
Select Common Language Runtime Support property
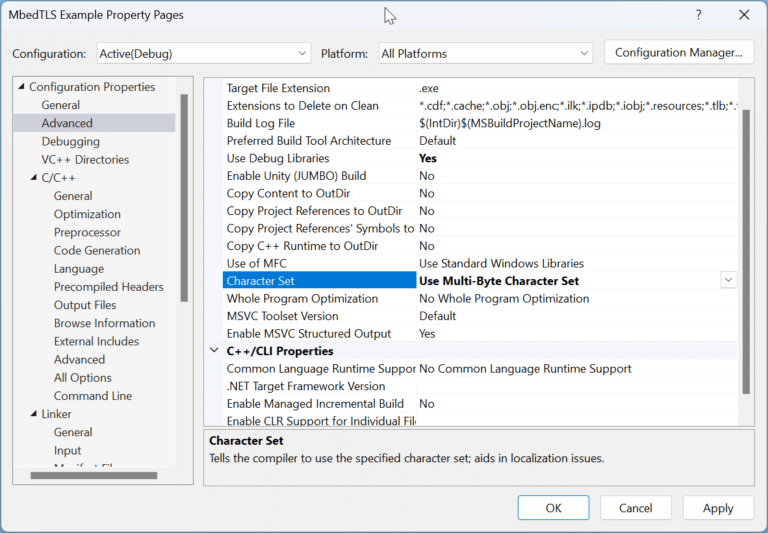coord(319,368)
